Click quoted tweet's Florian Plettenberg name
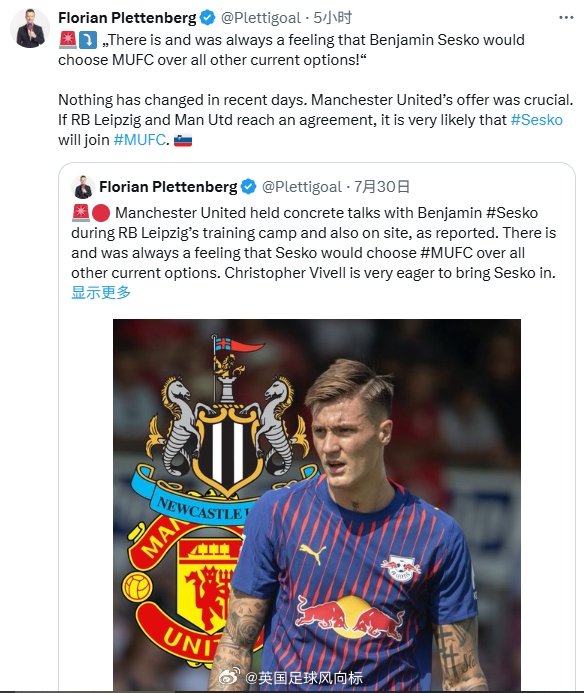584x693 pixels. coord(168,187)
